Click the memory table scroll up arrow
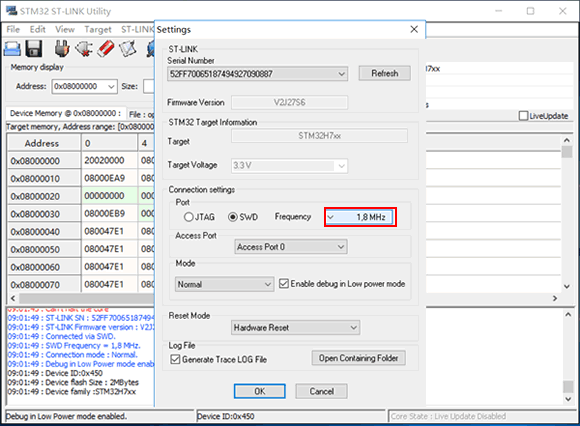The width and height of the screenshot is (580, 426). pos(567,140)
